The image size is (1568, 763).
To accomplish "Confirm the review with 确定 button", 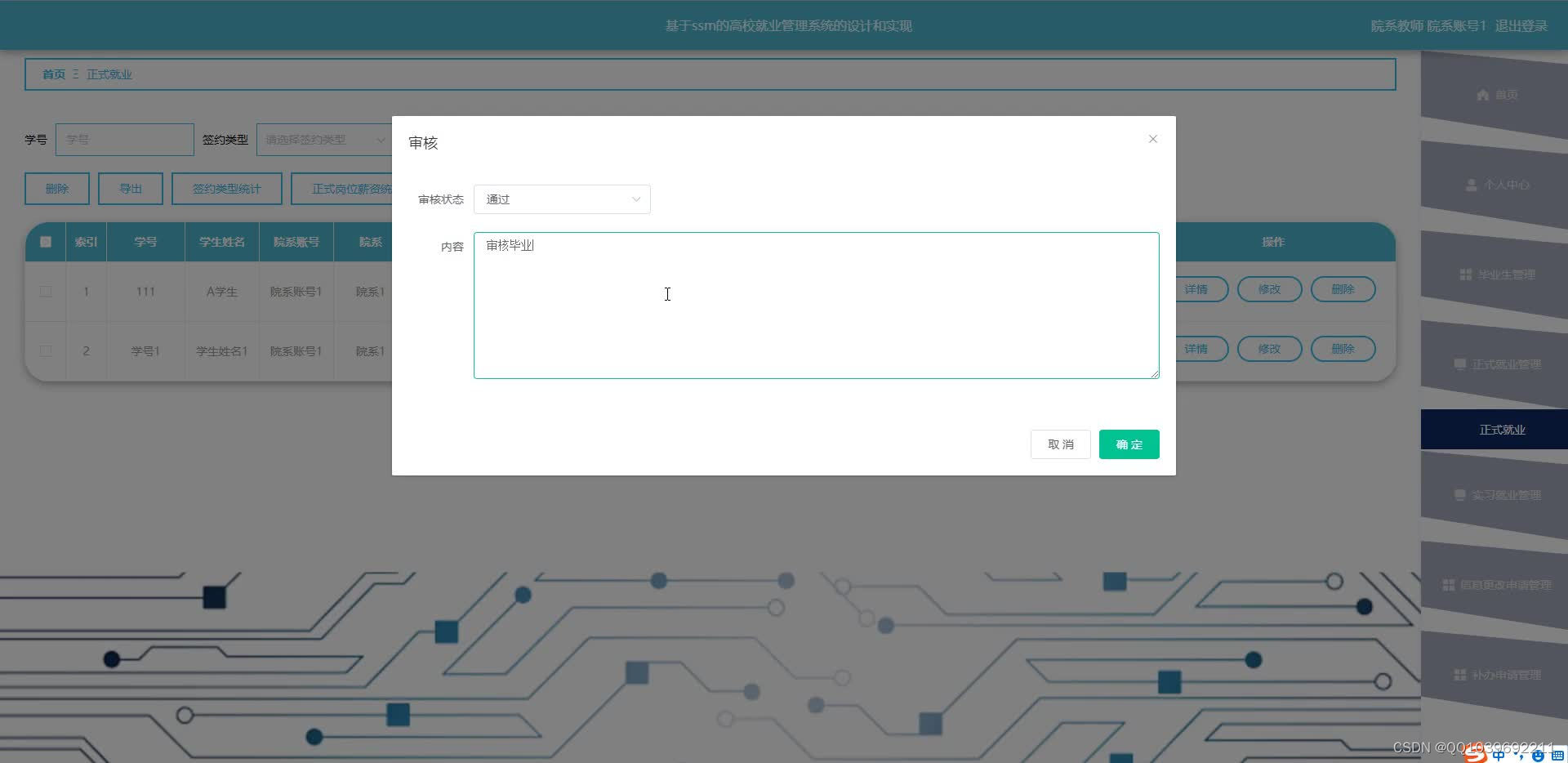I will pos(1129,444).
